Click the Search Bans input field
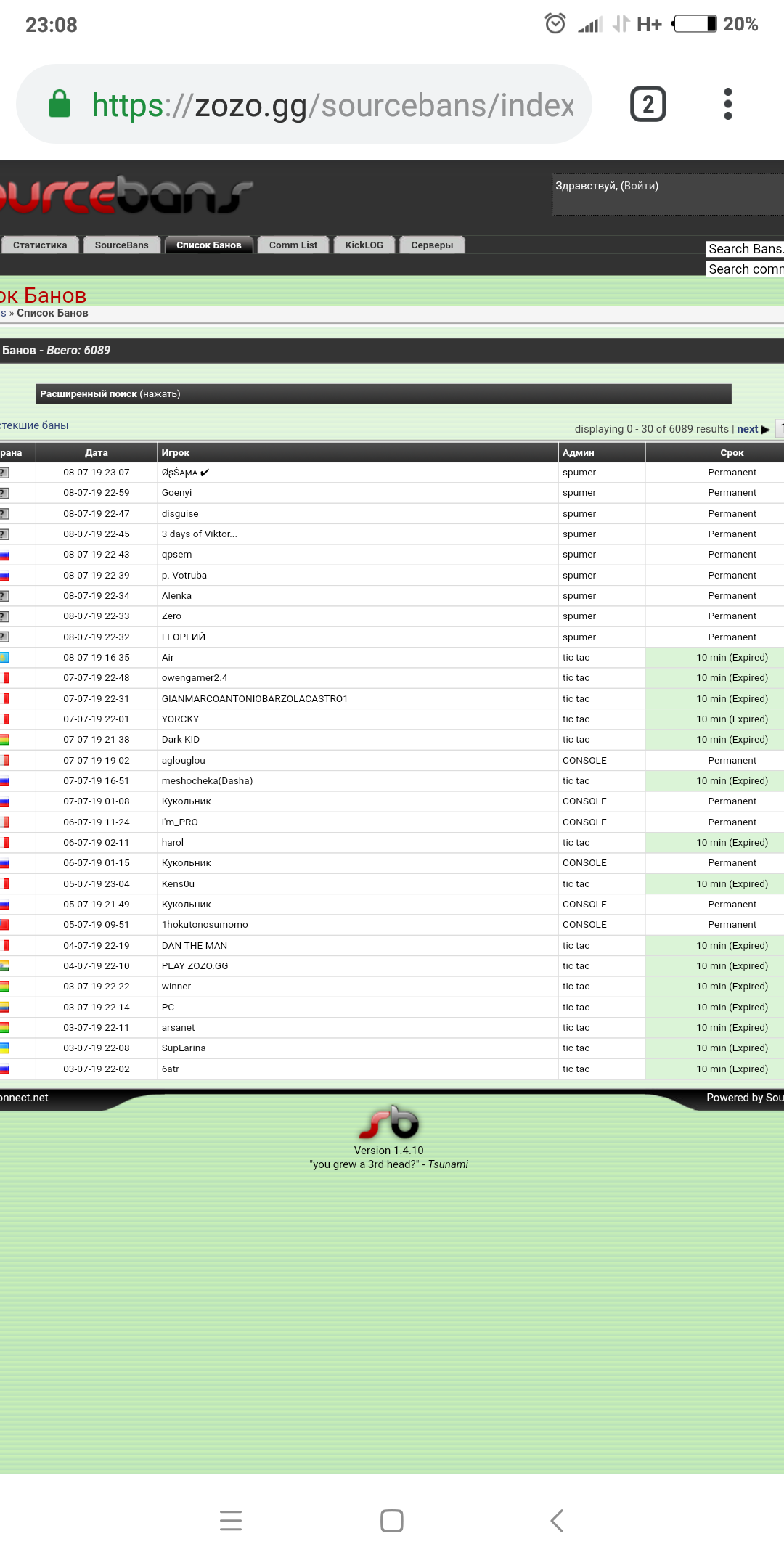 [x=744, y=249]
